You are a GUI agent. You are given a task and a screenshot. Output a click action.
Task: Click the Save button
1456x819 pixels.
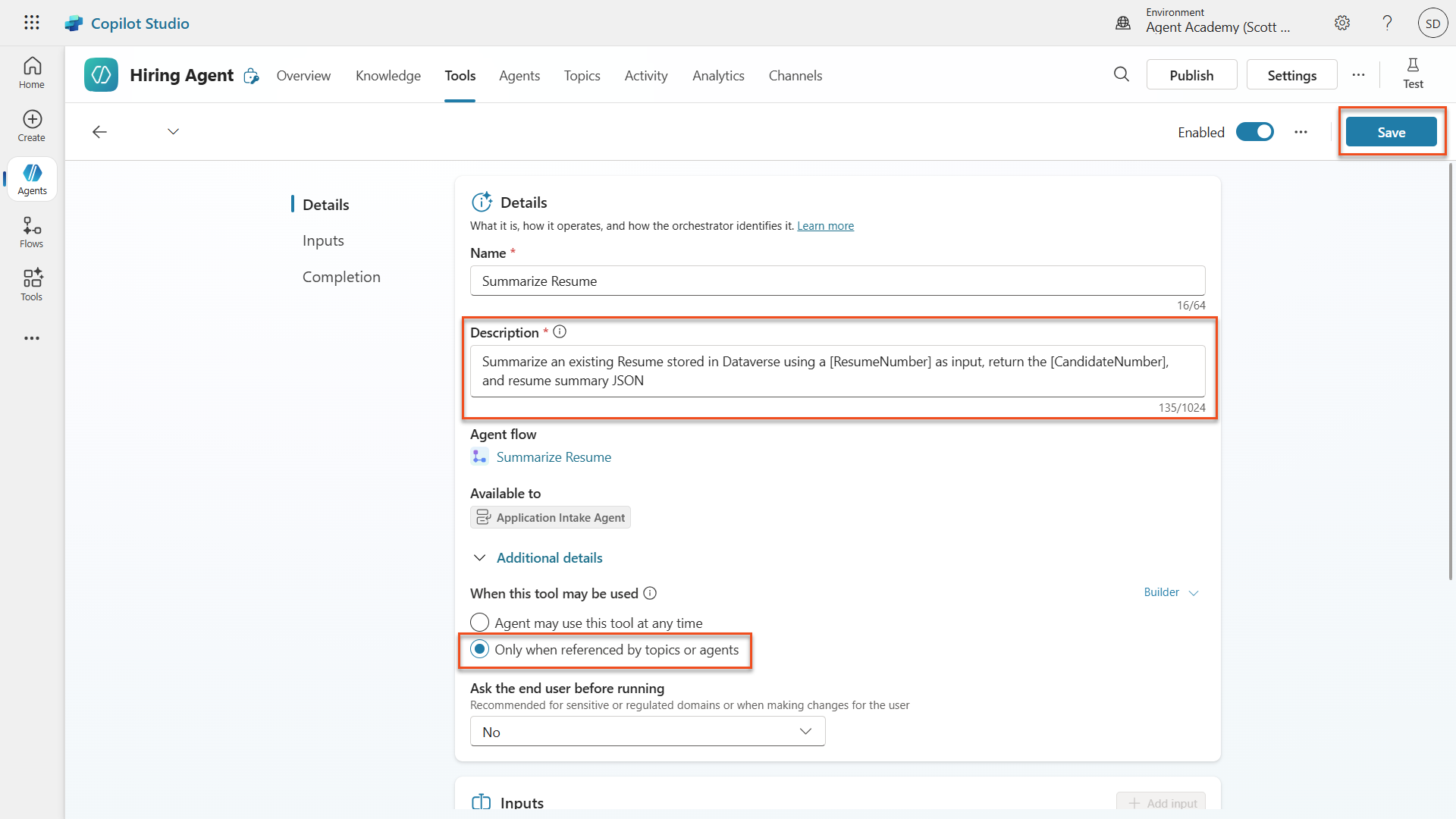tap(1391, 132)
